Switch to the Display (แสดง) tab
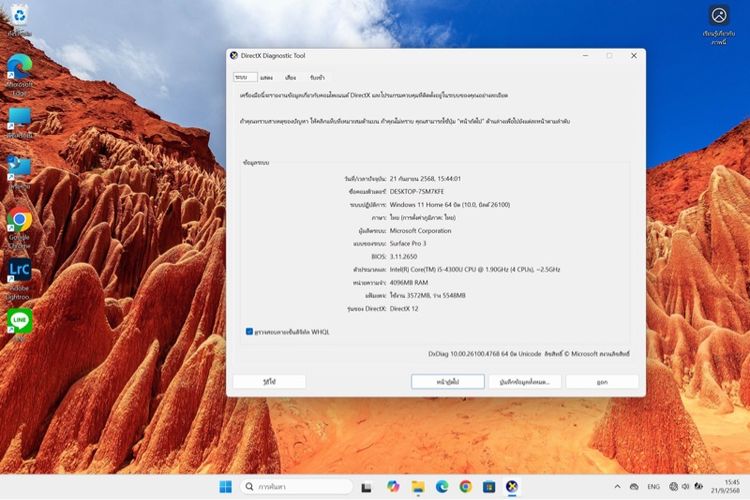The image size is (750, 500). tap(266, 78)
